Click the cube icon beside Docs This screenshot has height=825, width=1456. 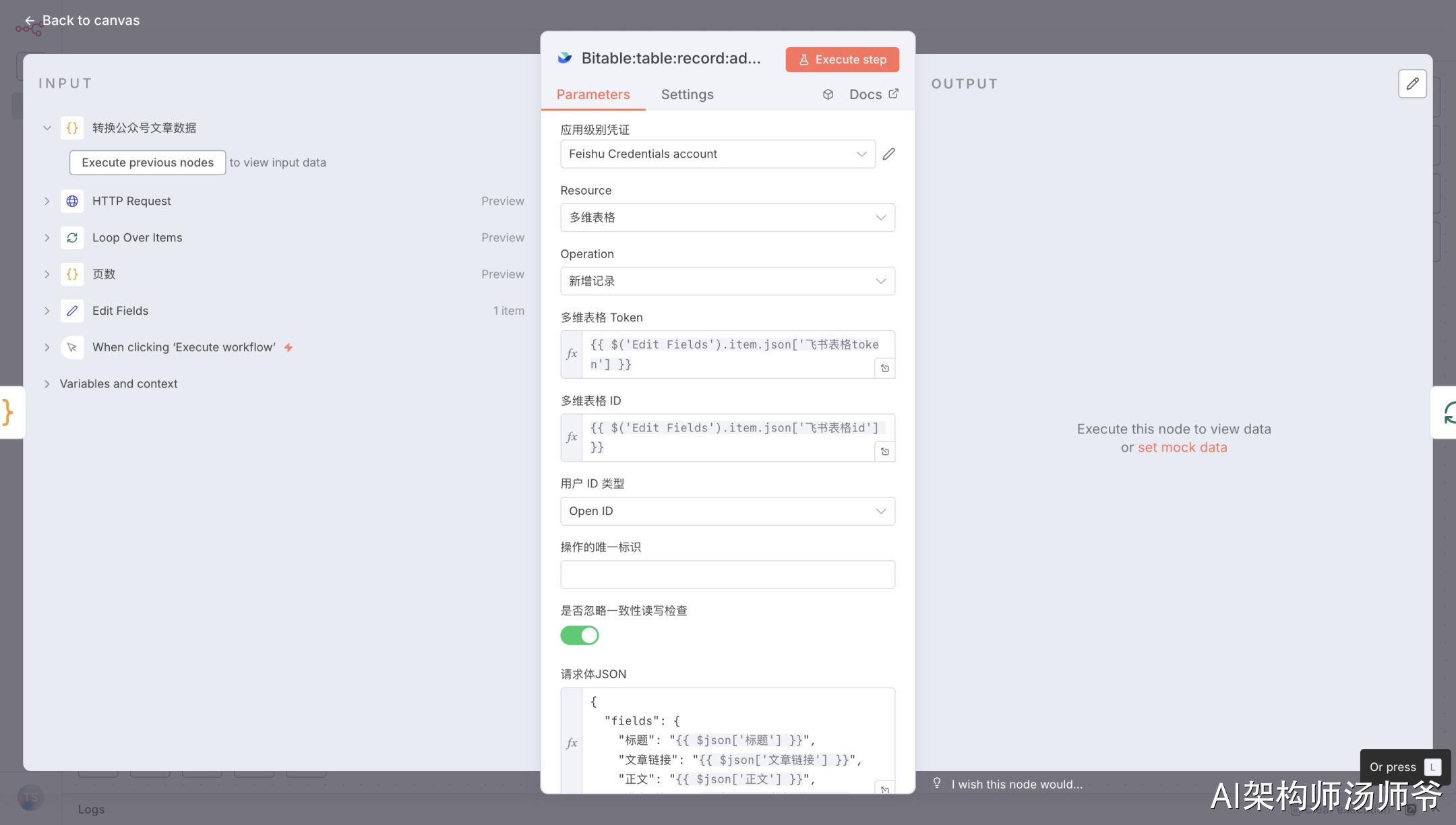click(x=828, y=94)
